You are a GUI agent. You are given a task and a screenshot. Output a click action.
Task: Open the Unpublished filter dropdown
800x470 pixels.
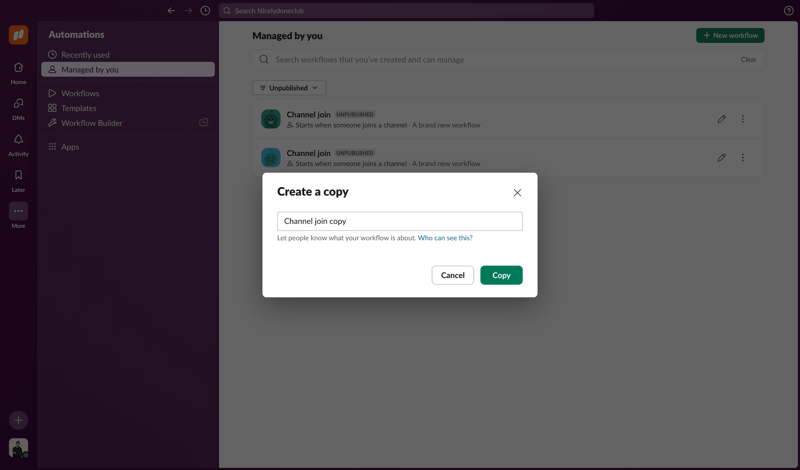point(289,88)
